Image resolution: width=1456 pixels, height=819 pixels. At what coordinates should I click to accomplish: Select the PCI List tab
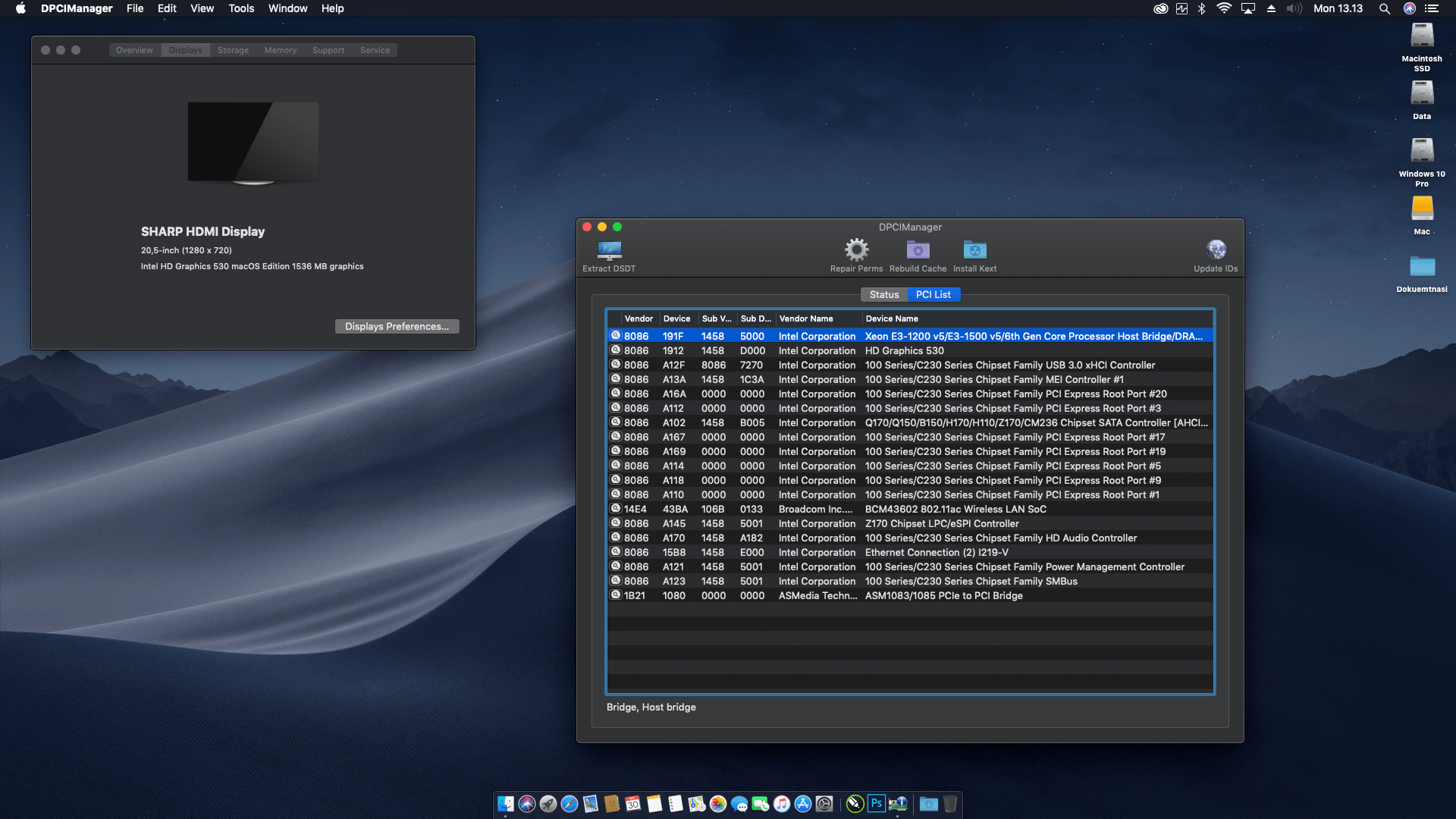point(934,294)
